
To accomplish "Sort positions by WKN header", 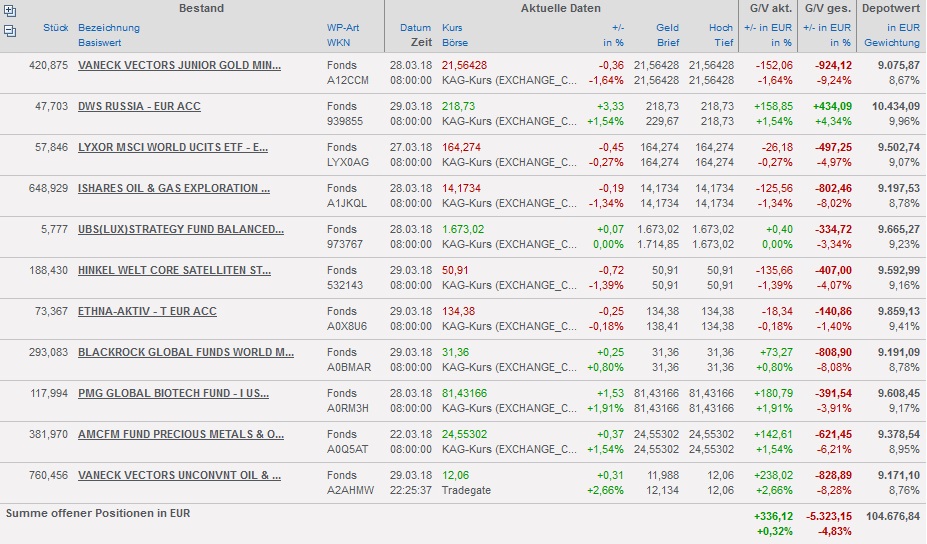I will pos(337,43).
